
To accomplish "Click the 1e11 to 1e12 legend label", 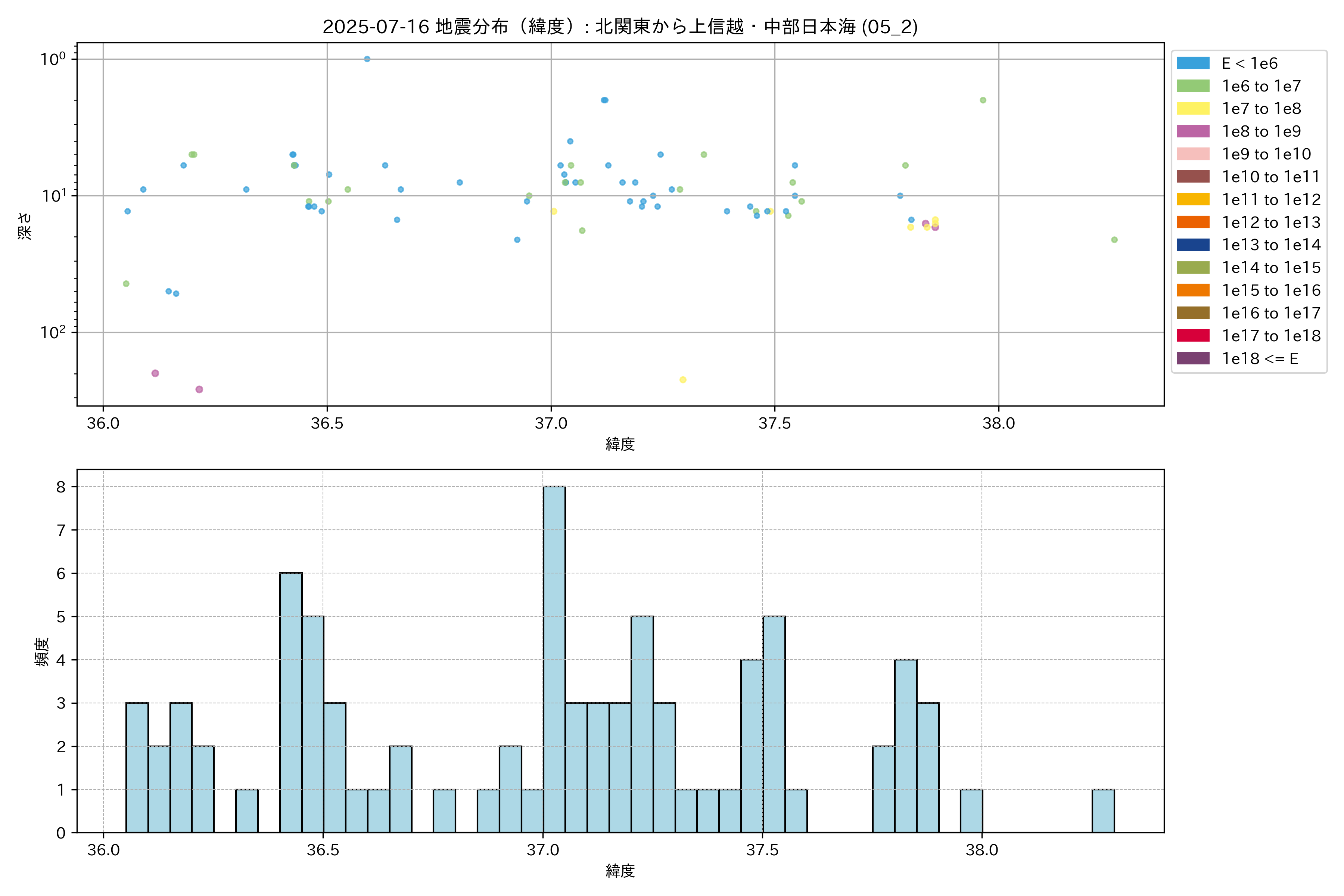I will [x=1271, y=199].
